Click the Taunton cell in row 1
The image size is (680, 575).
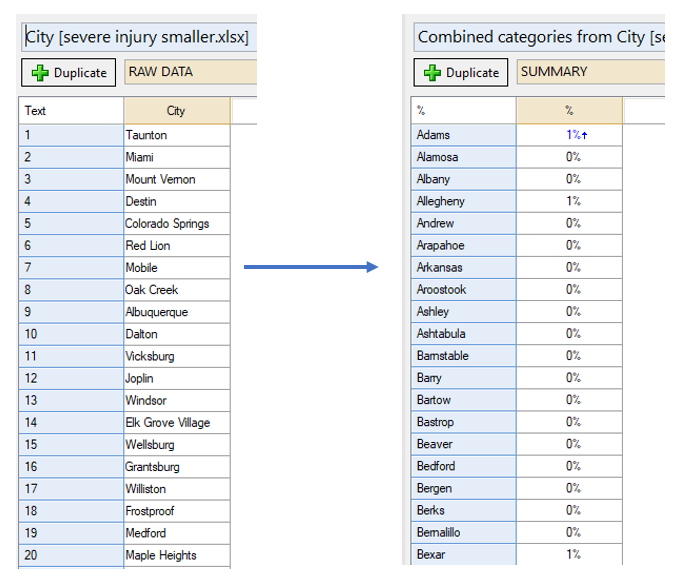tap(177, 135)
